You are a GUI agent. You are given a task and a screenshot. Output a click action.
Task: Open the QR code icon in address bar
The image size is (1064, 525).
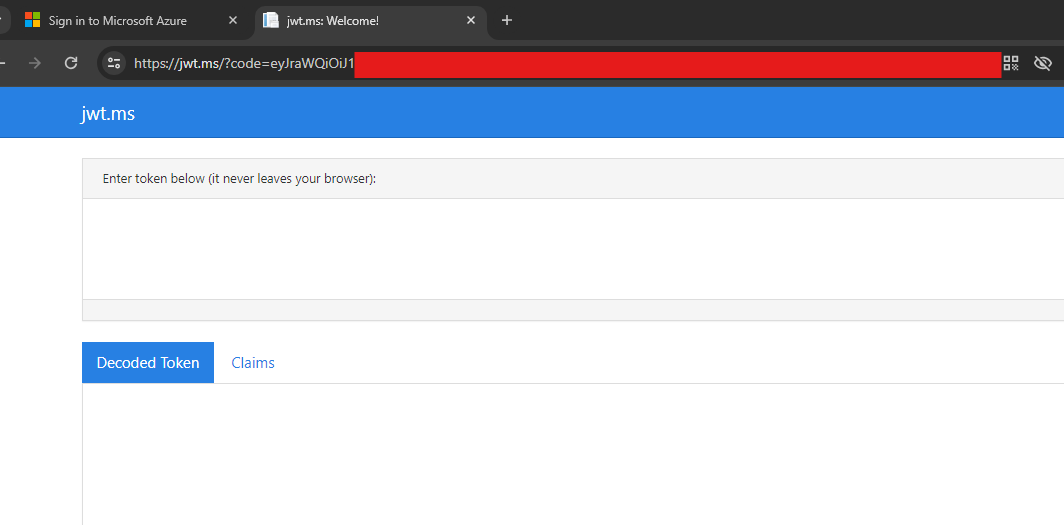pyautogui.click(x=1011, y=63)
